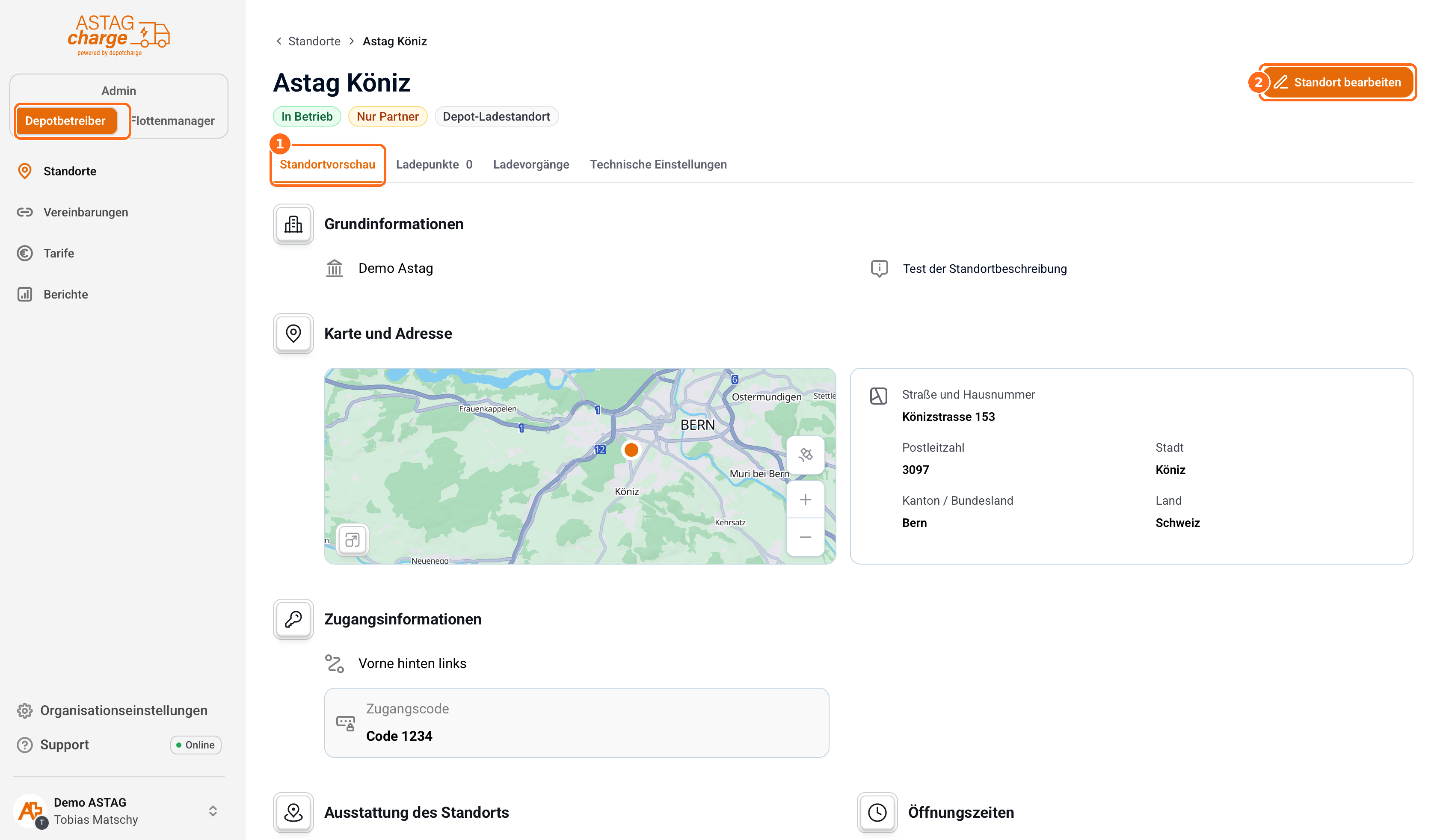
Task: Open Organisationseinstellungen
Action: click(x=124, y=710)
